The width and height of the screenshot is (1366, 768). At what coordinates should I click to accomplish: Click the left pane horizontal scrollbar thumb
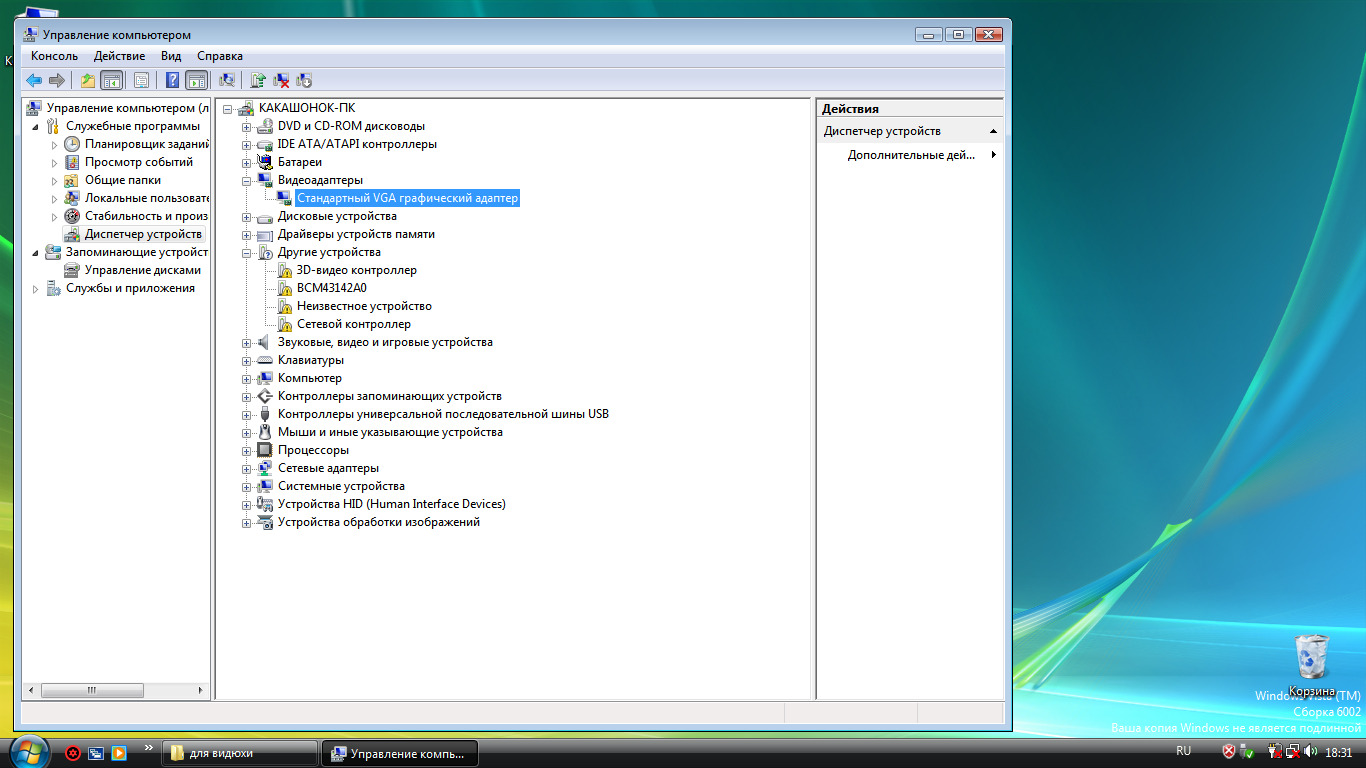(92, 690)
